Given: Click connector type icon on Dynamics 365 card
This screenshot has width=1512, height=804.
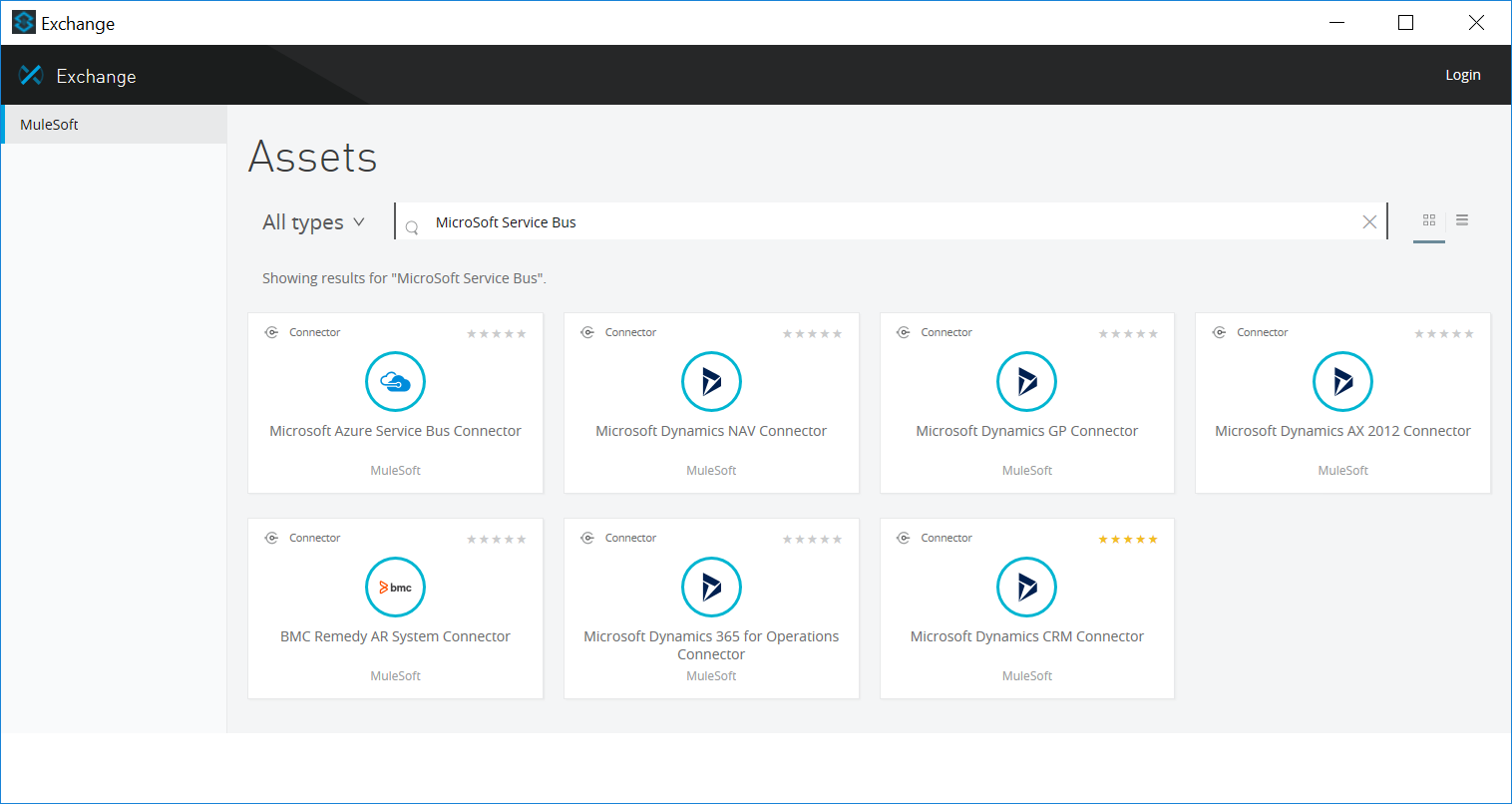Looking at the screenshot, I should (587, 538).
